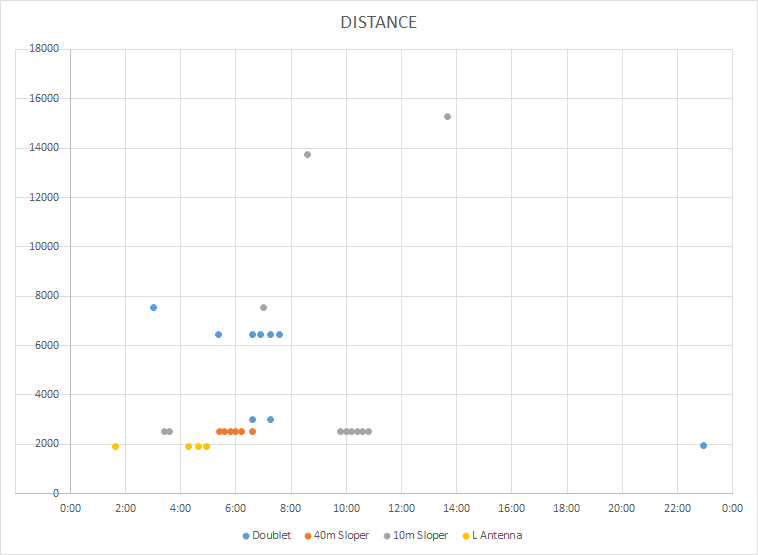Select the blue Doublet legend marker
The width and height of the screenshot is (758, 555).
coord(246,536)
